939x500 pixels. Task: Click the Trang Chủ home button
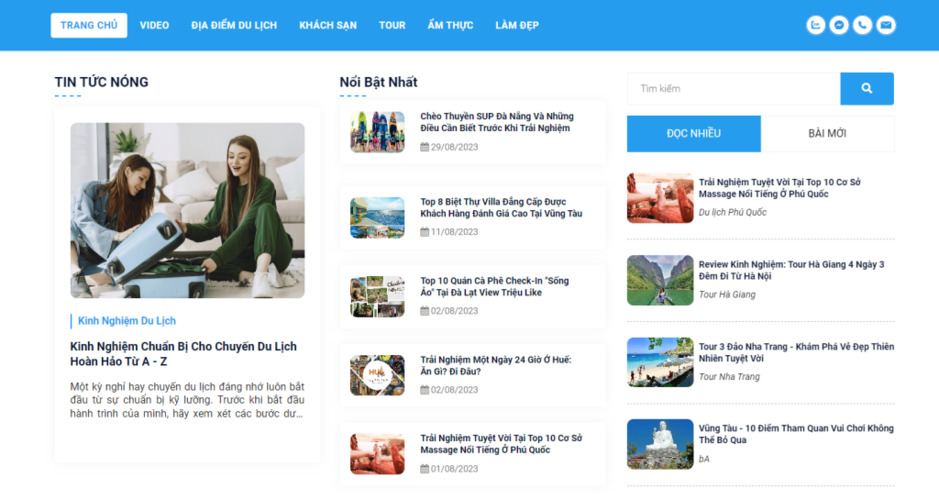[89, 26]
